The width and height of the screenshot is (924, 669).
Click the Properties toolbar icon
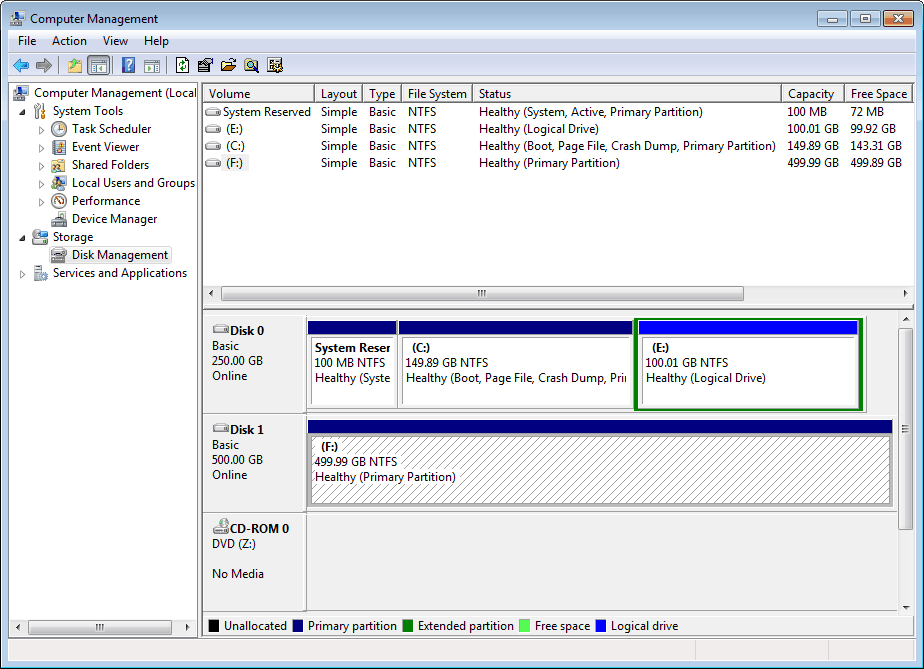coord(205,65)
